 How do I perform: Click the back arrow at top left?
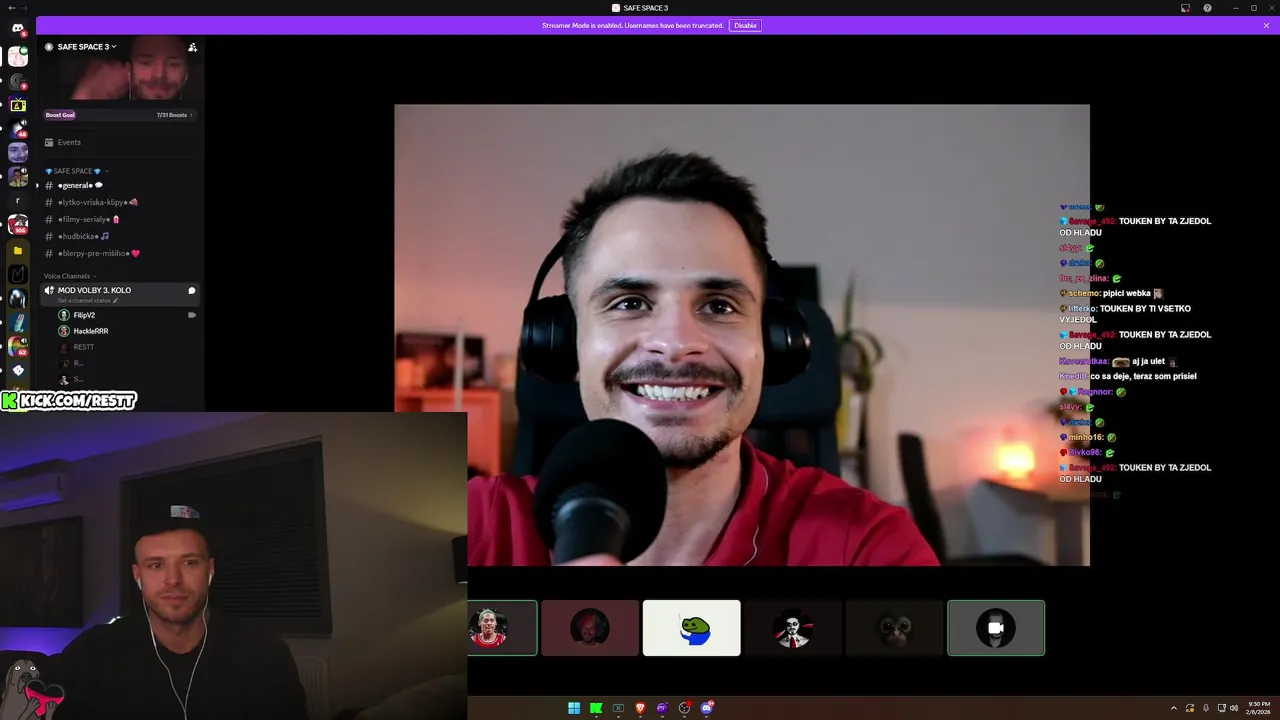pos(10,8)
